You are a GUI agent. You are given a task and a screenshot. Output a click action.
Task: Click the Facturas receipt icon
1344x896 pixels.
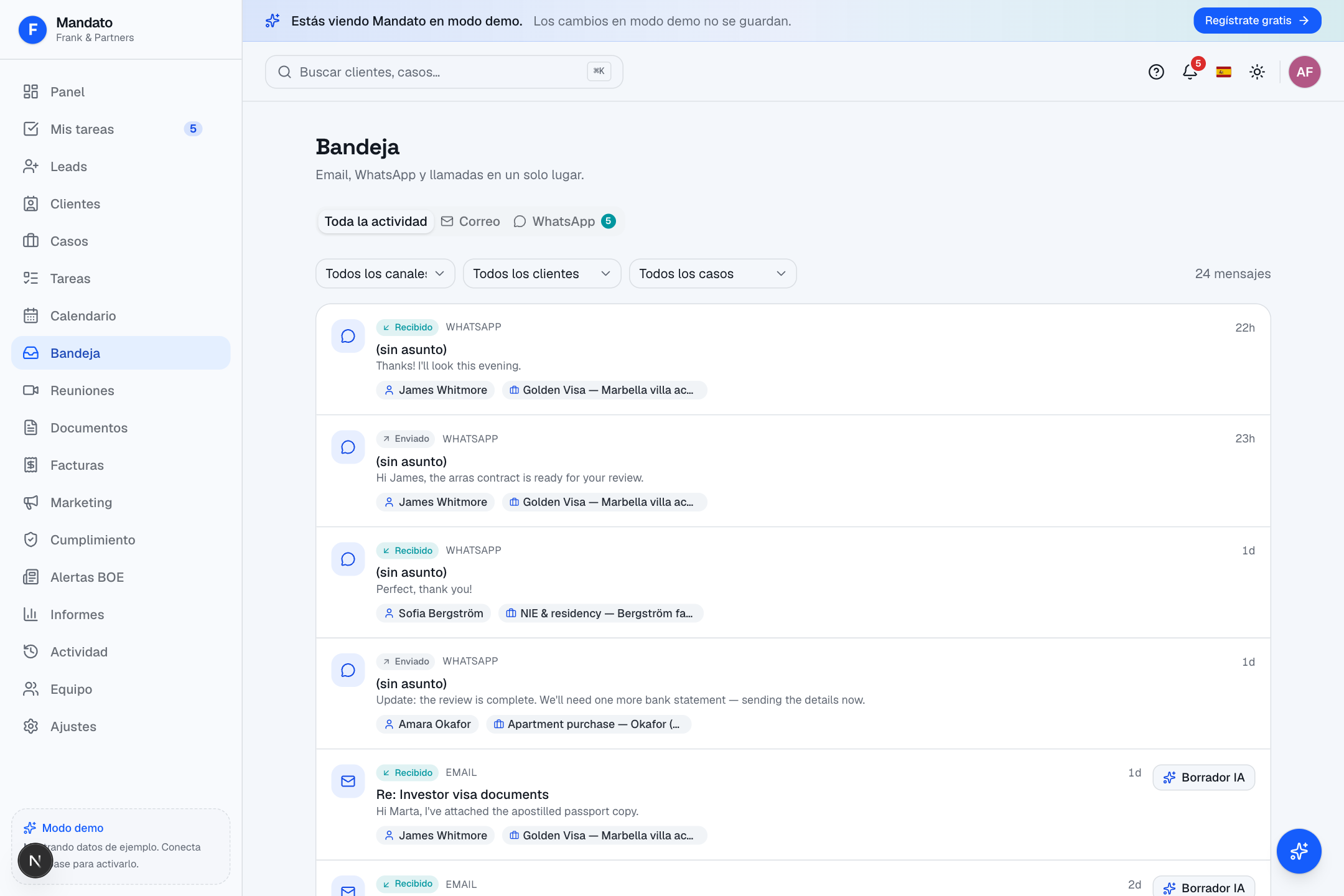30,465
